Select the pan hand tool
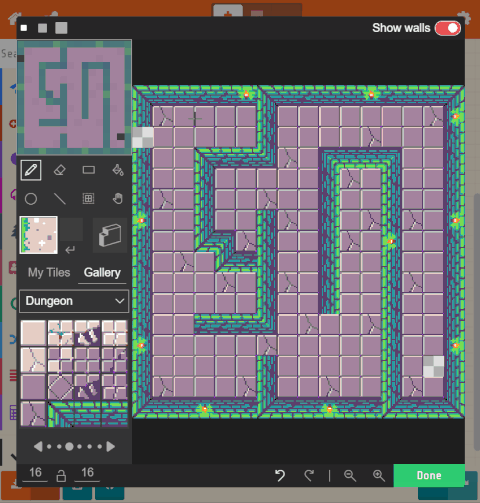The width and height of the screenshot is (480, 503). [x=118, y=199]
